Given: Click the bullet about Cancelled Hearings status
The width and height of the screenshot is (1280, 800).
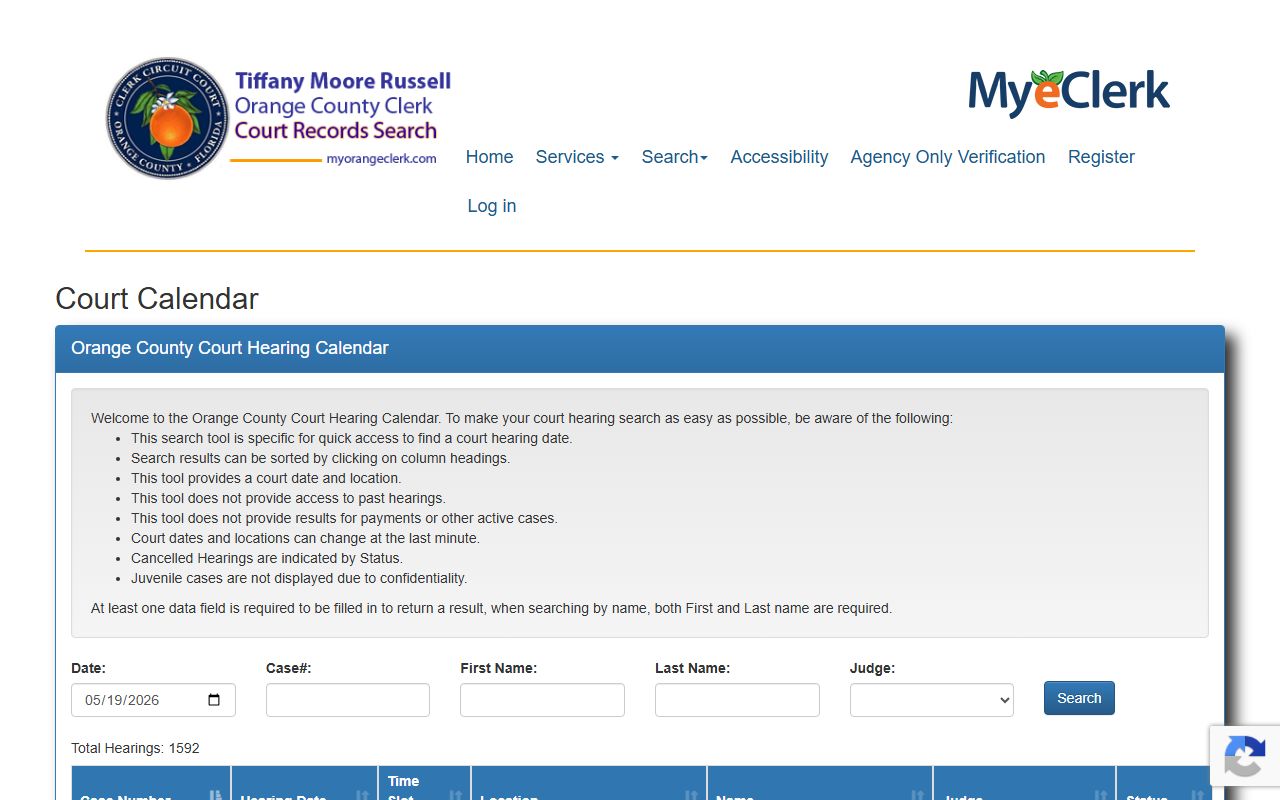Looking at the screenshot, I should (x=267, y=558).
